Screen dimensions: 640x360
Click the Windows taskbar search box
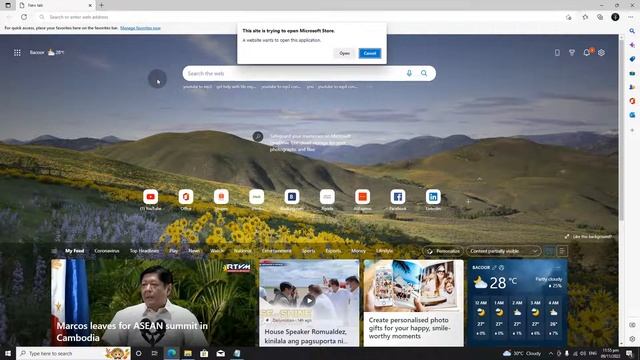(x=73, y=353)
